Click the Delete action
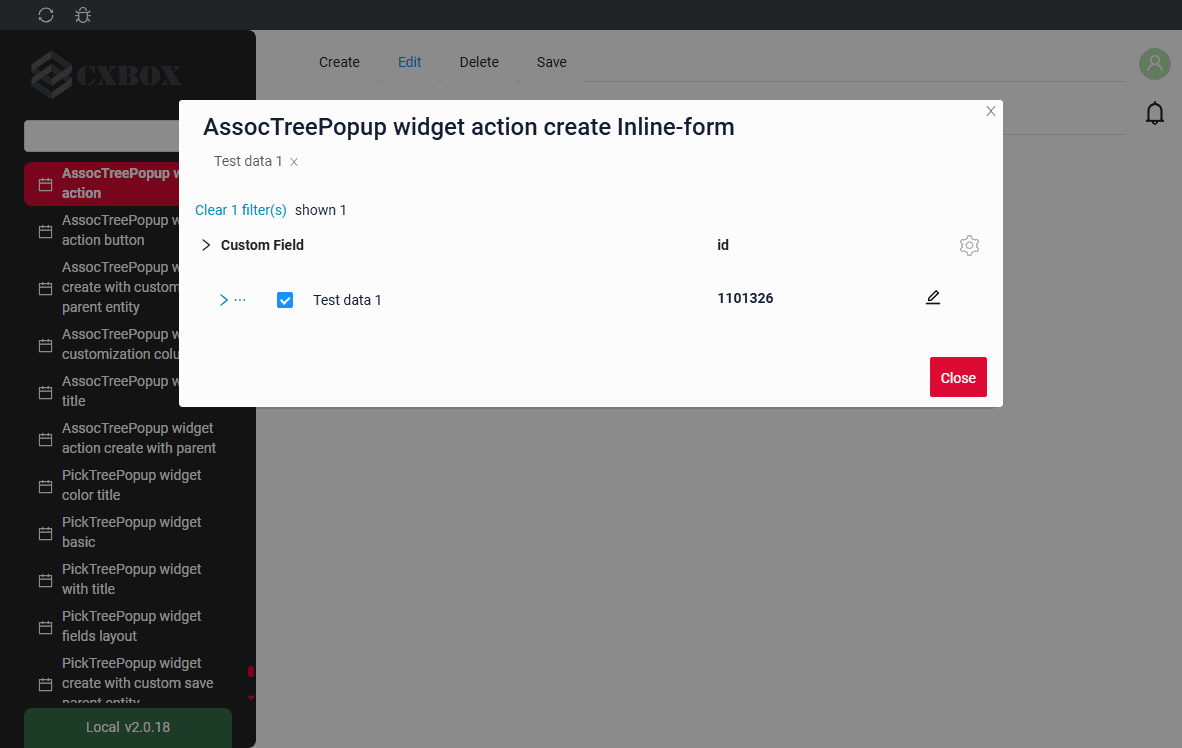Viewport: 1182px width, 748px height. tap(479, 63)
